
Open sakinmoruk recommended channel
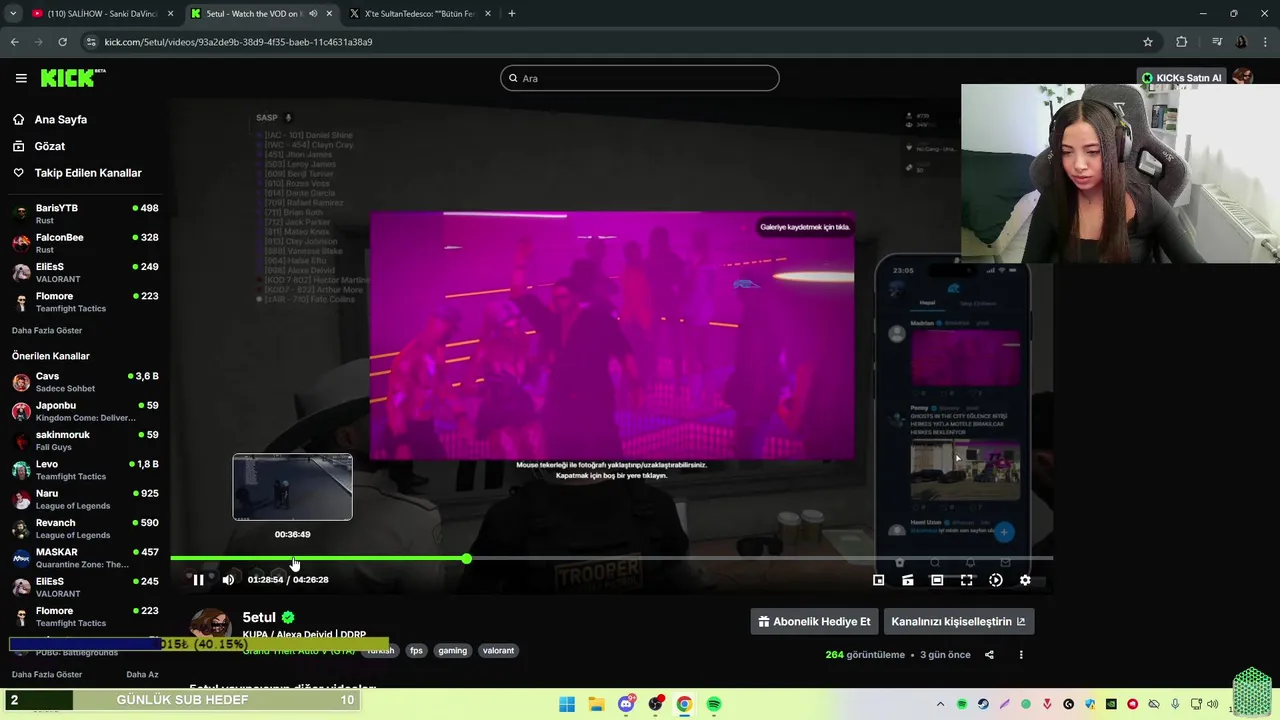pyautogui.click(x=85, y=440)
